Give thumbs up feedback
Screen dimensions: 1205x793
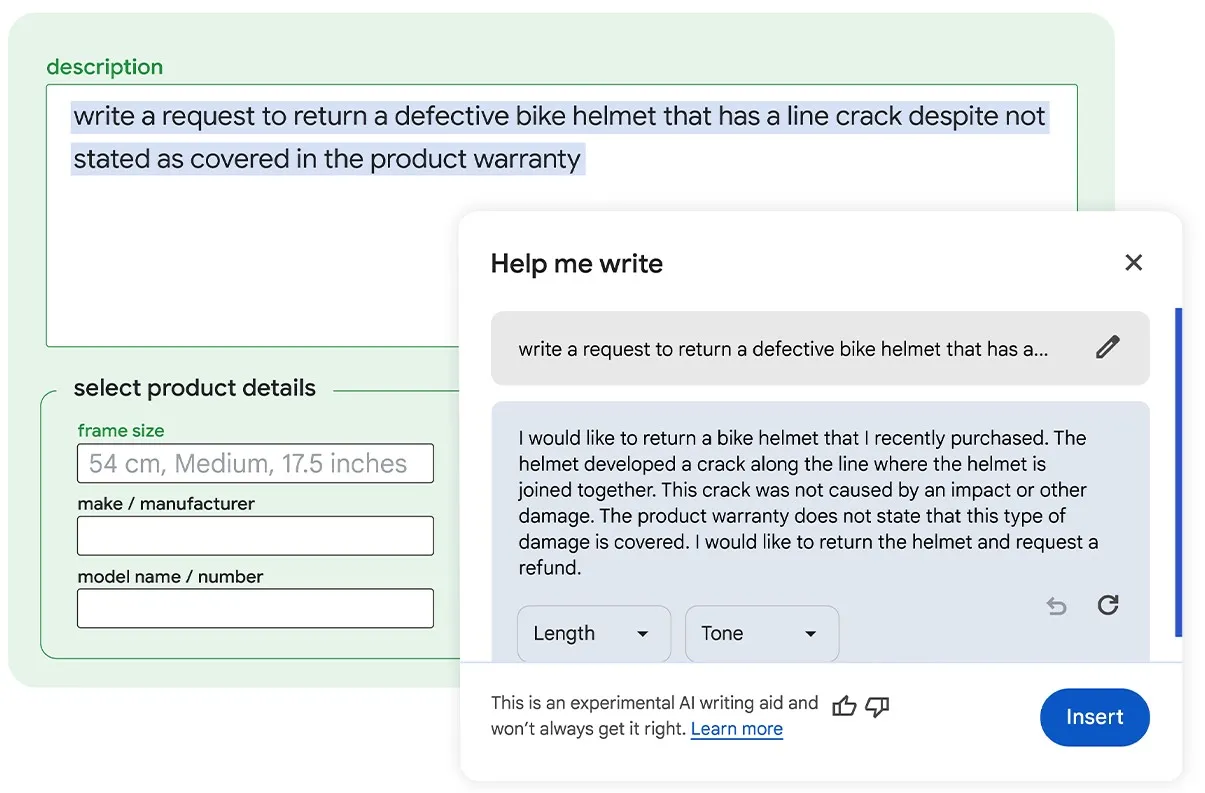[845, 707]
